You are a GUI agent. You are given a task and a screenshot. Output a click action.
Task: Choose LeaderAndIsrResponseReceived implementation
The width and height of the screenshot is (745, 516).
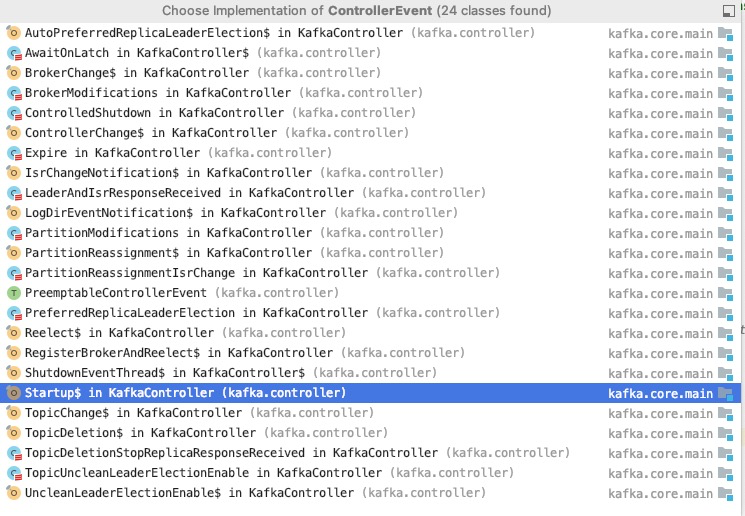371,192
